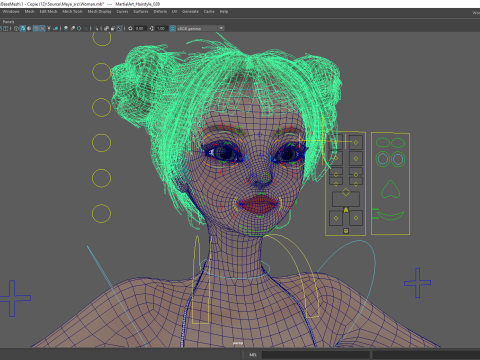Open the Generate menu

(190, 12)
